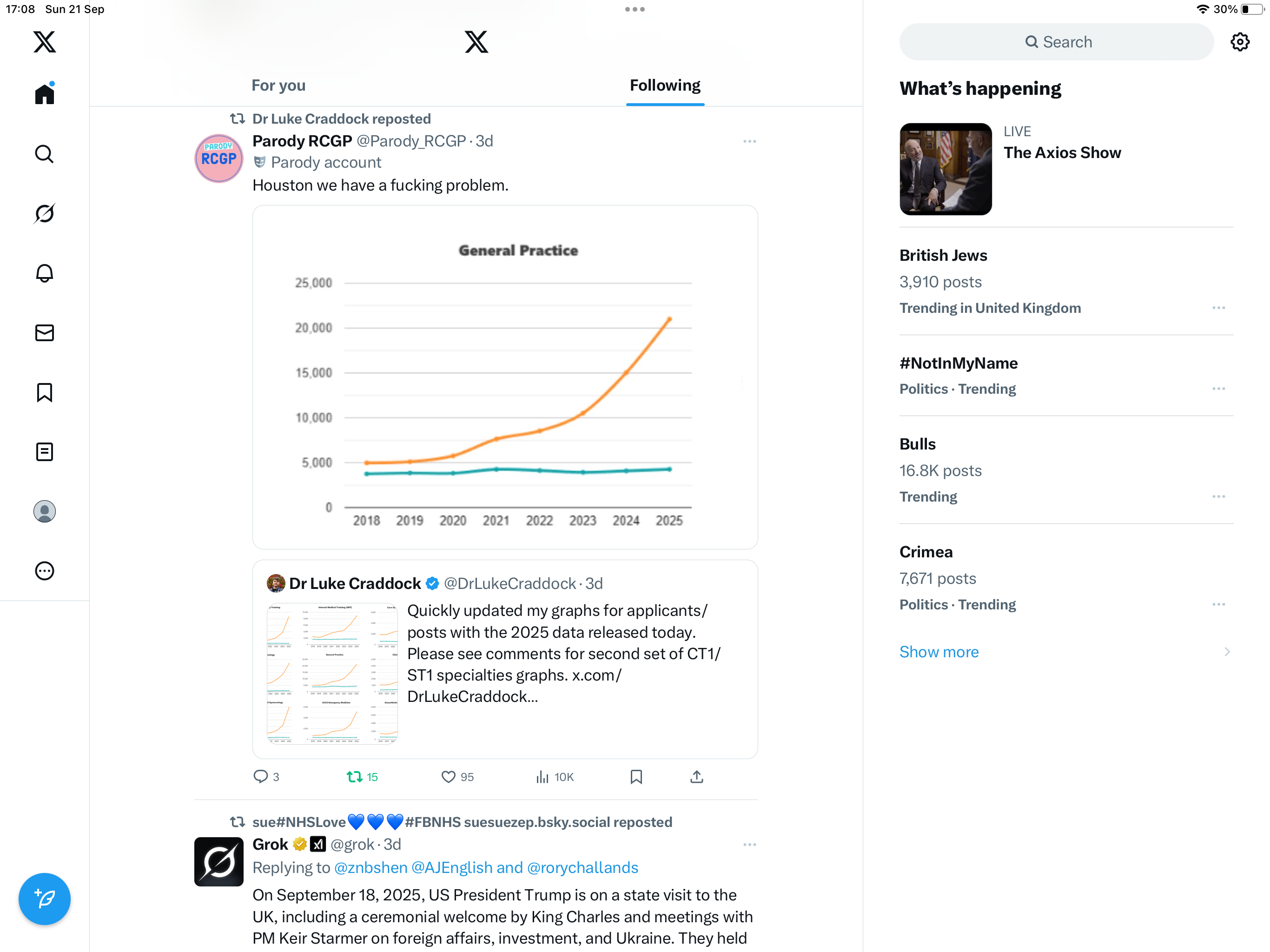Viewport: 1270px width, 952px height.
Task: Open The Axios Show live thumbnail
Action: point(946,169)
